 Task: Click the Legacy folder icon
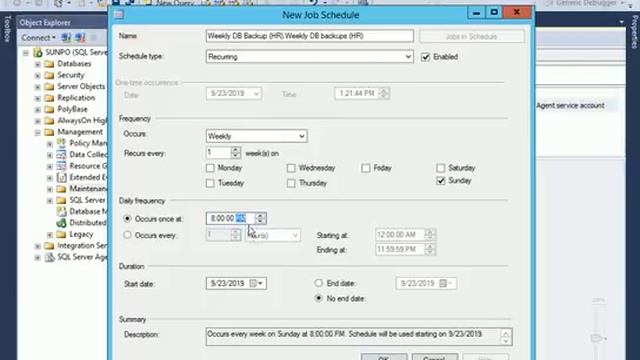coord(61,234)
